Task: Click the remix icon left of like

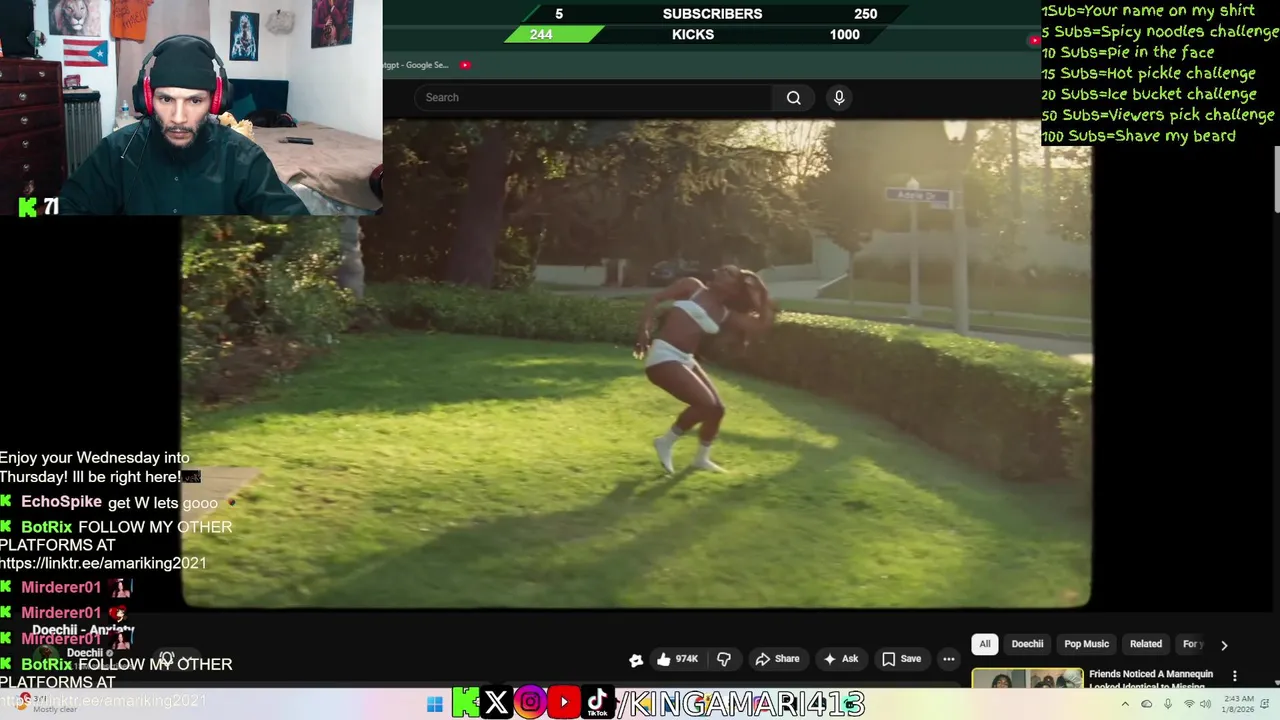Action: (x=636, y=659)
